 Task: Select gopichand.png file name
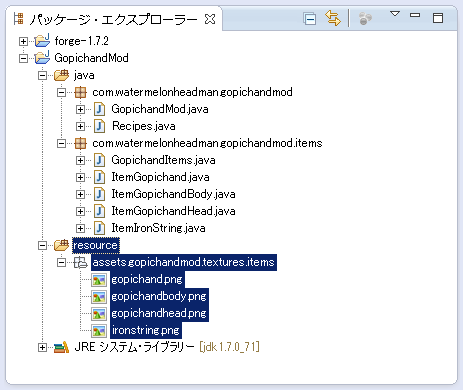(x=147, y=279)
